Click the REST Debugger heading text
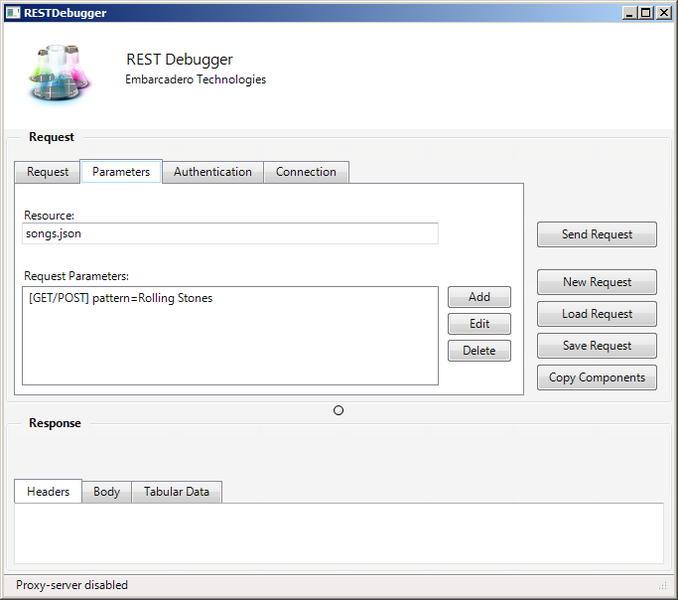The width and height of the screenshot is (678, 600). (179, 60)
